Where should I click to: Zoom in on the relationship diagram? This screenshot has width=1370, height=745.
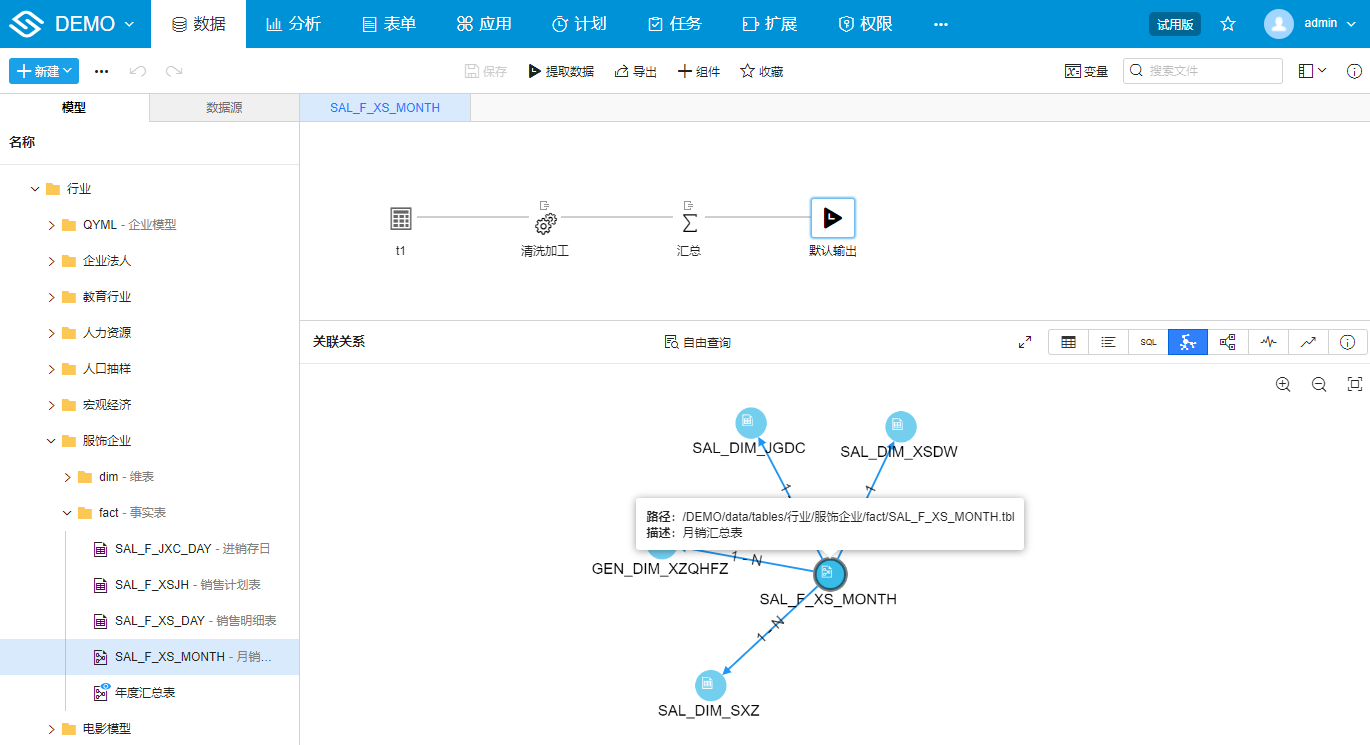pyautogui.click(x=1283, y=384)
